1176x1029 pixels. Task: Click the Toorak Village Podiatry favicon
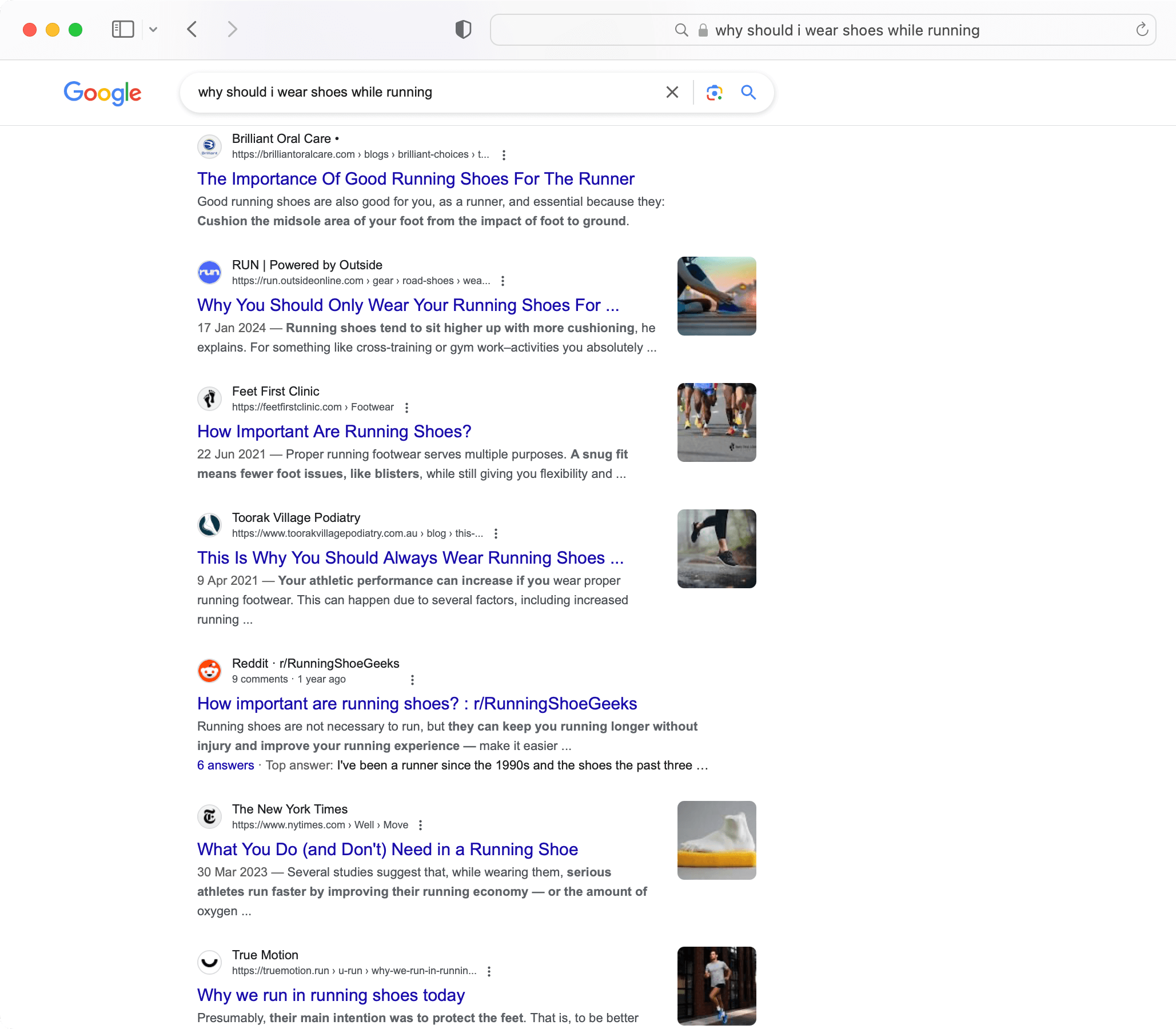click(210, 525)
